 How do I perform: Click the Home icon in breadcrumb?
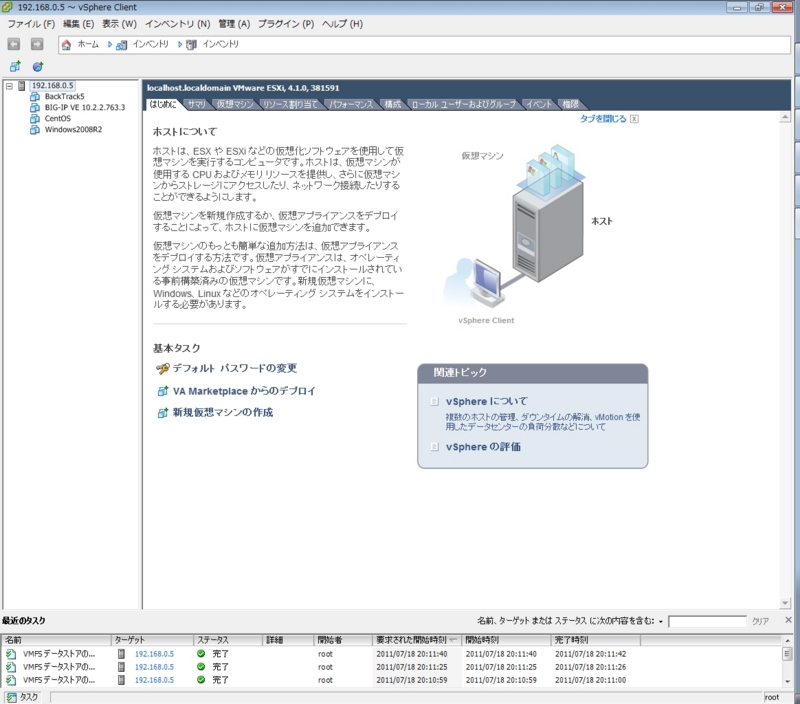(66, 45)
